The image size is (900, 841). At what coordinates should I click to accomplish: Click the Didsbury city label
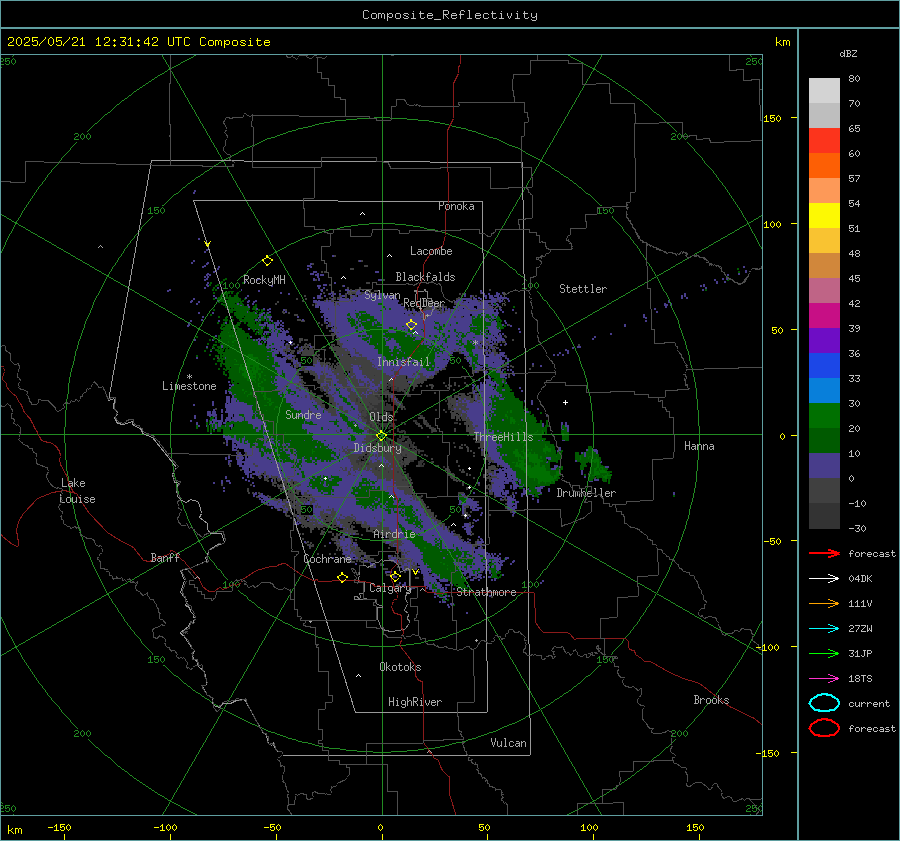377,448
